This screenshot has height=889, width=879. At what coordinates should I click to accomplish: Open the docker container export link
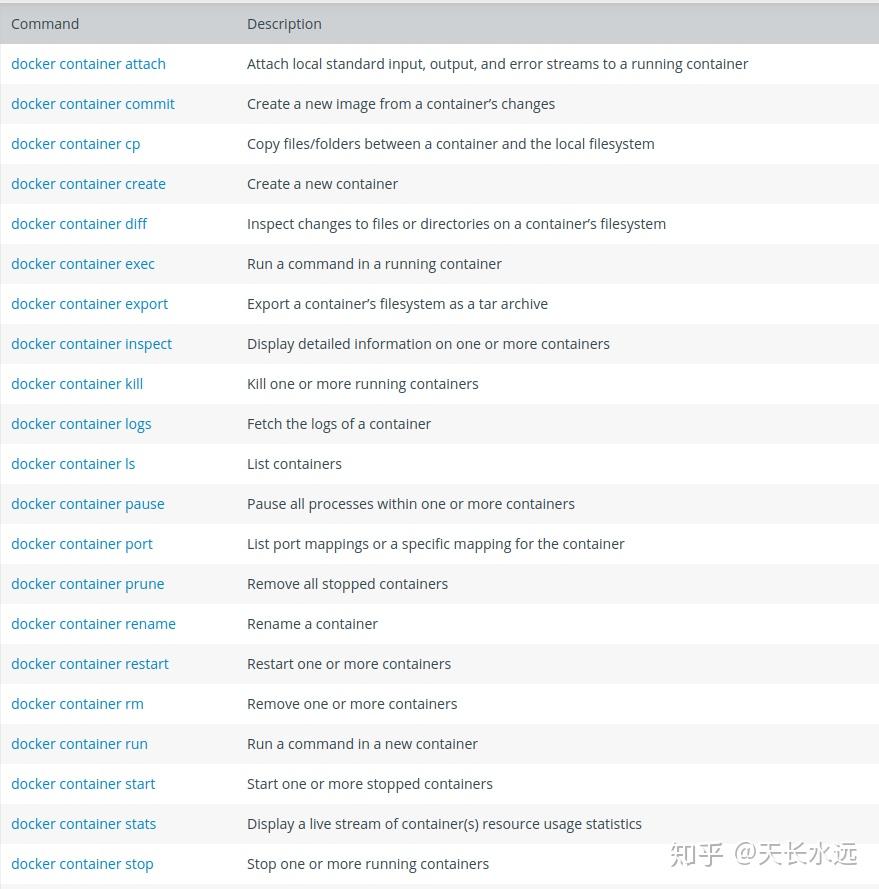tap(90, 304)
